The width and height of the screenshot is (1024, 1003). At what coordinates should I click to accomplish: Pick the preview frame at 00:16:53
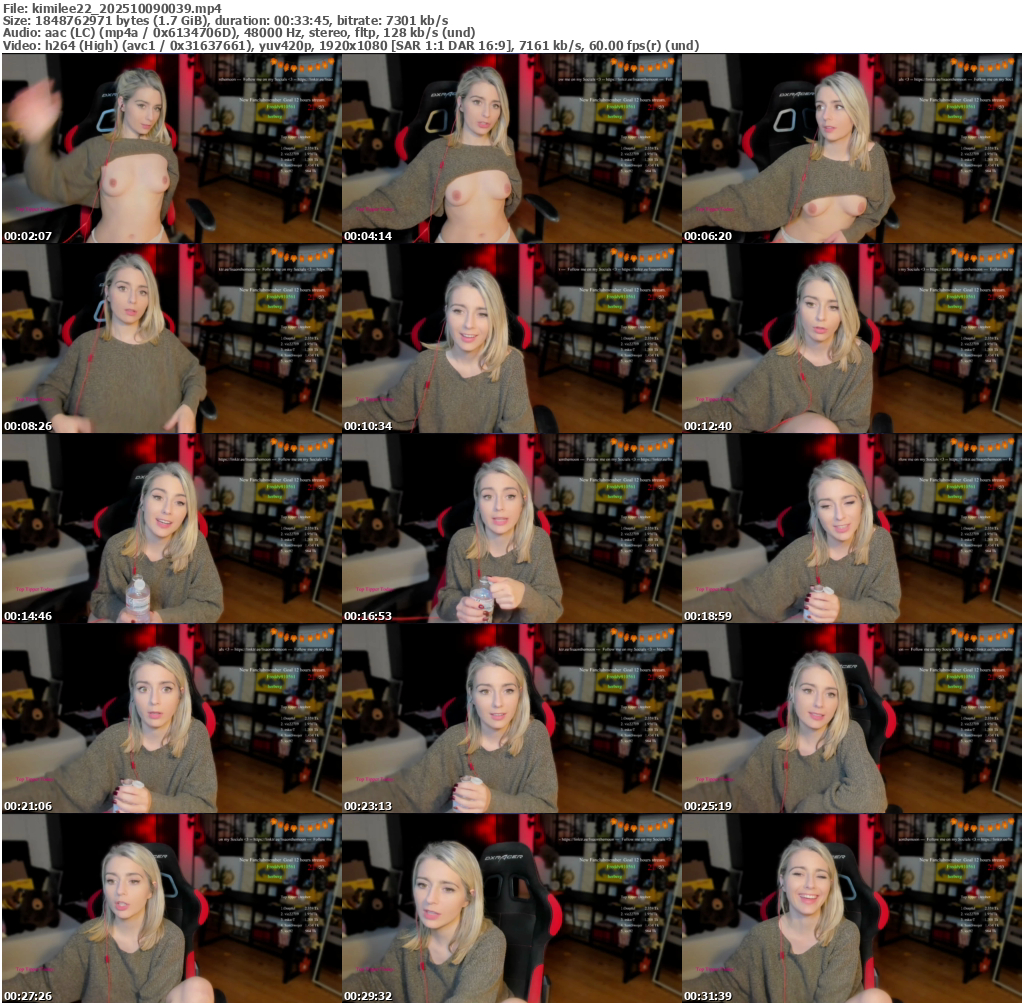(511, 528)
